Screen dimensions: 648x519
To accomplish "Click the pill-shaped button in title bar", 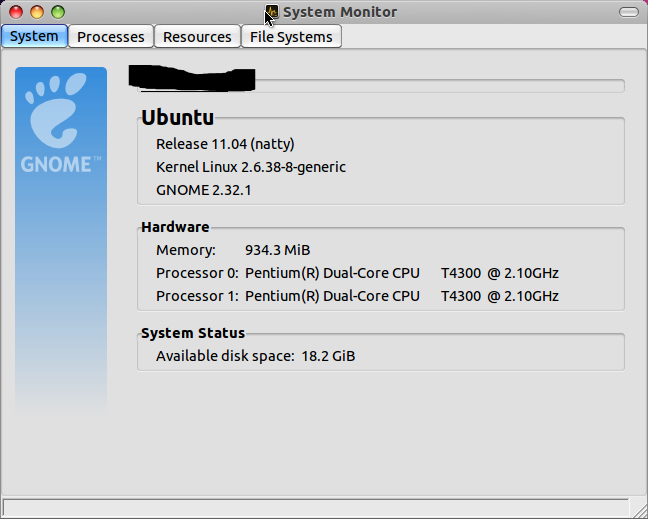I will tap(629, 12).
